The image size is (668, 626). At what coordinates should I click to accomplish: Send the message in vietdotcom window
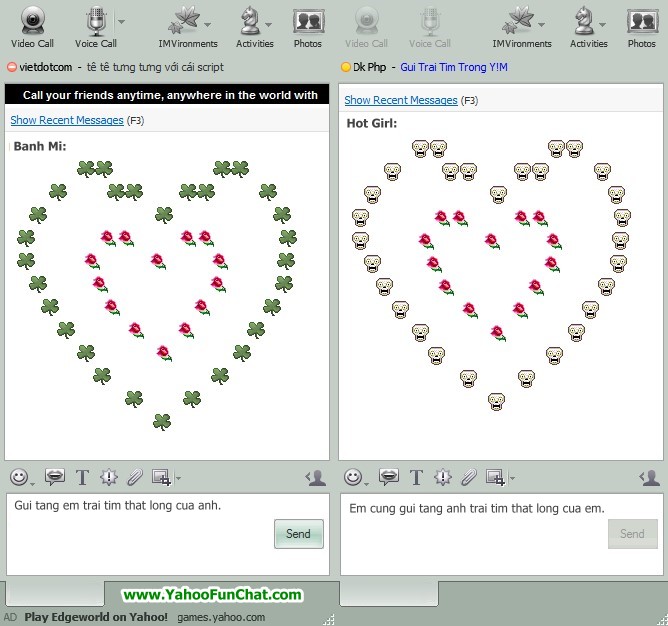299,534
